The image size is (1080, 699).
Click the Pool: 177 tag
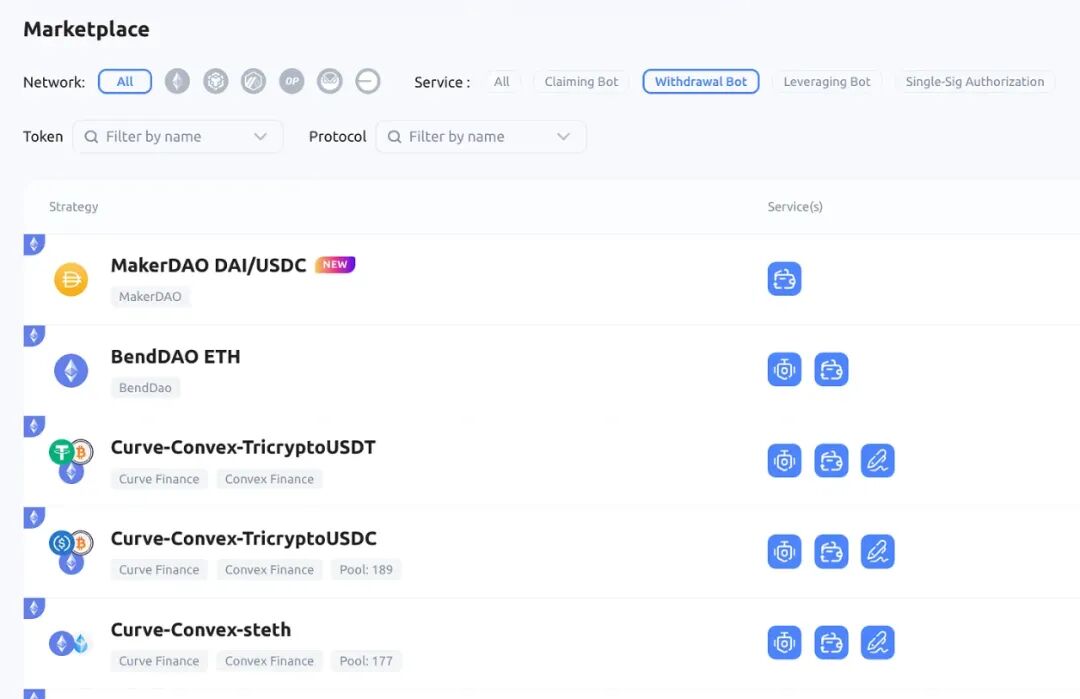click(x=366, y=660)
